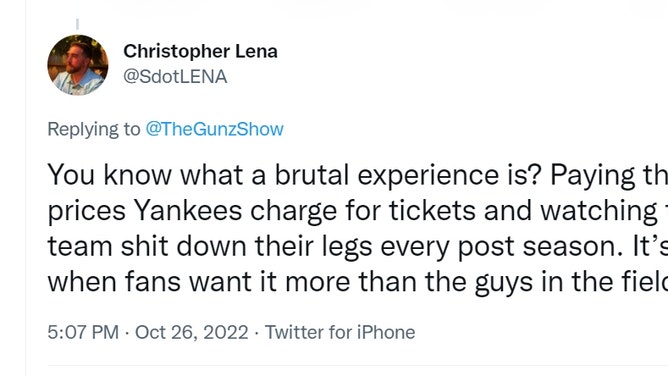668x376 pixels.
Task: Click the Twitter for iPhone source label
Action: pyautogui.click(x=340, y=333)
